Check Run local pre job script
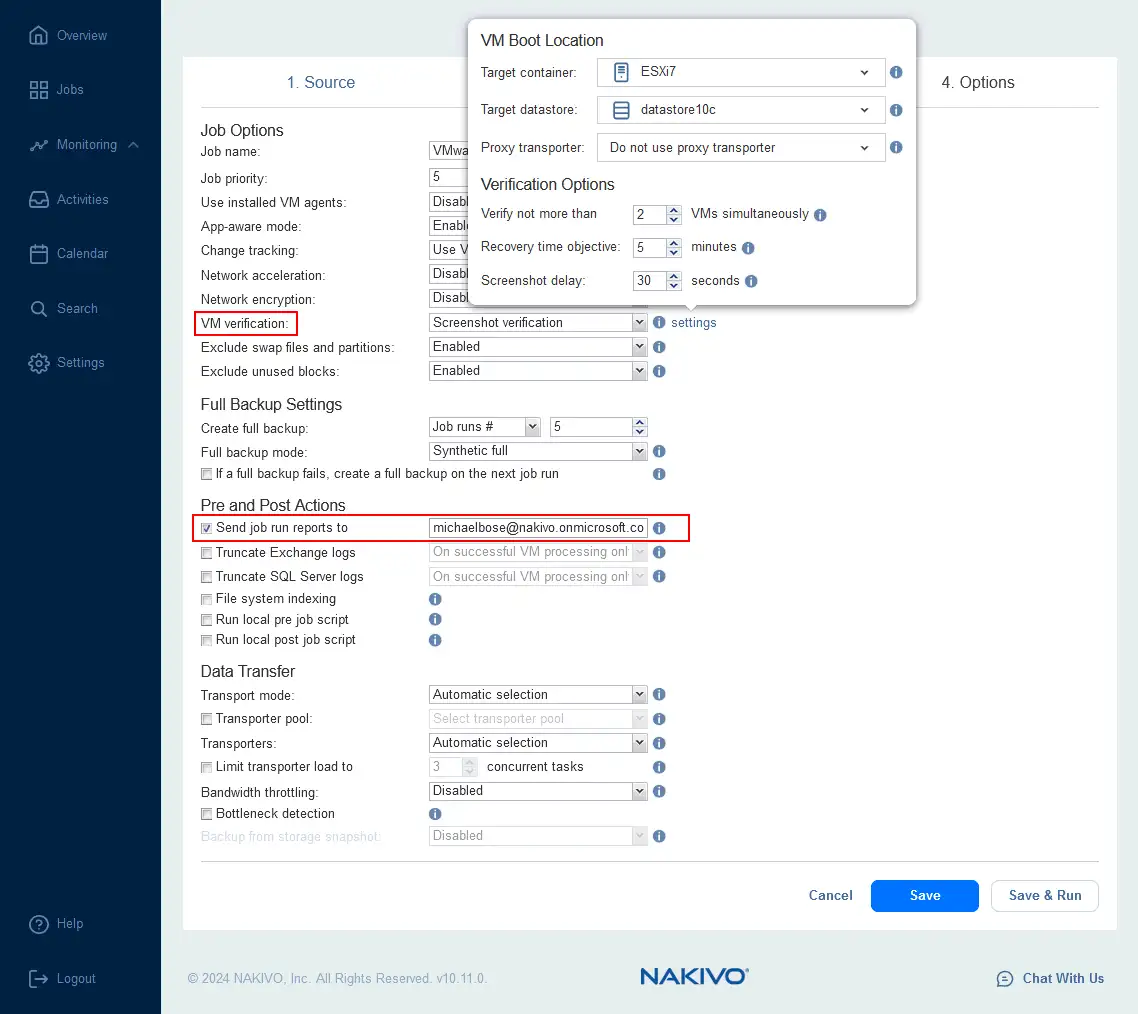Image resolution: width=1138 pixels, height=1014 pixels. 207,620
